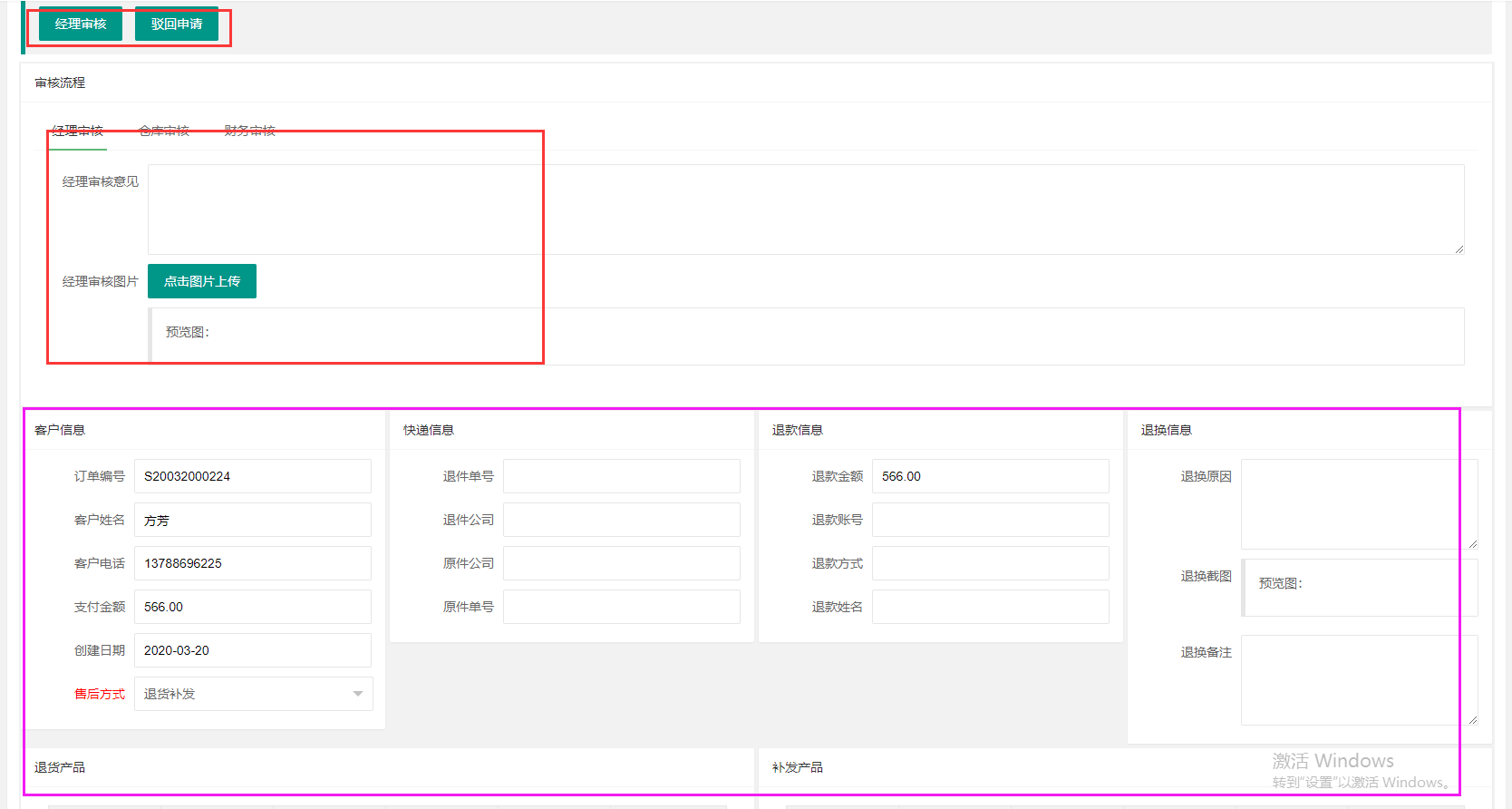Click the 补发产品 section heading

tap(798, 767)
